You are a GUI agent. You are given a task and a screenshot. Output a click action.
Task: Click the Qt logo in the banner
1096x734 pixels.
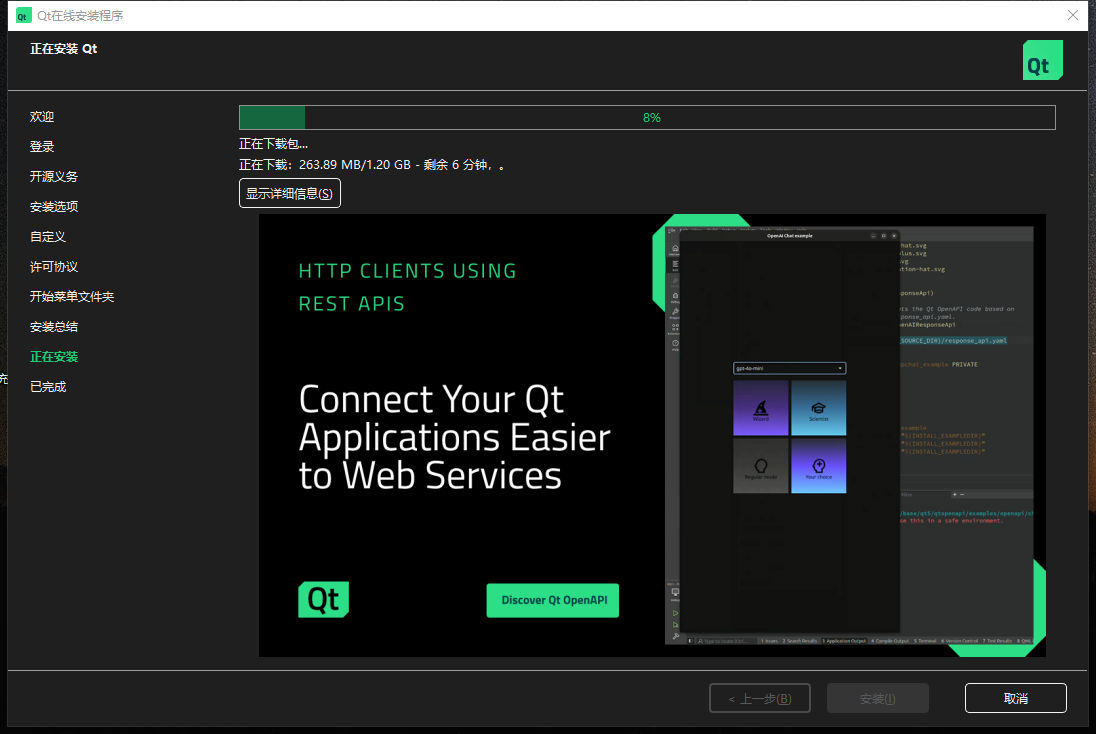coord(323,600)
